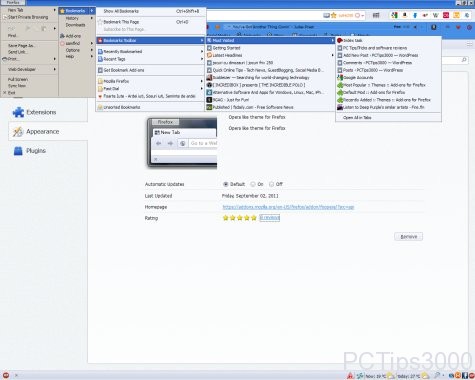Open the Extensions section puzzle icon
475x380 pixels.
click(x=18, y=112)
